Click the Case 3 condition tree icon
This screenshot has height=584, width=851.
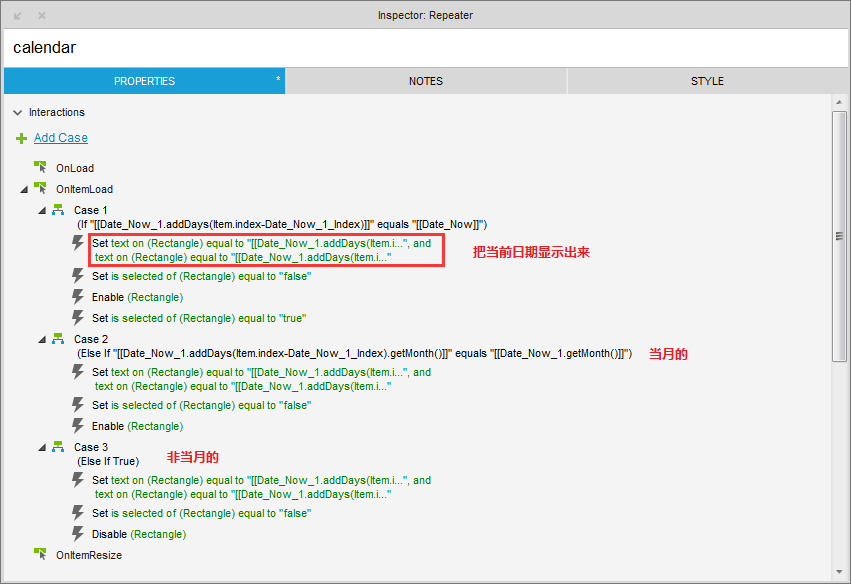click(58, 447)
